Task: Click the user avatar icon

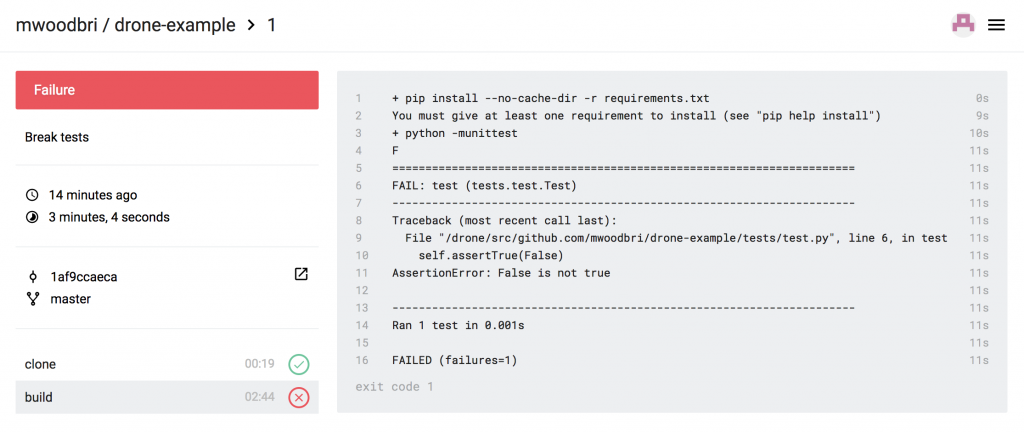Action: tap(963, 25)
